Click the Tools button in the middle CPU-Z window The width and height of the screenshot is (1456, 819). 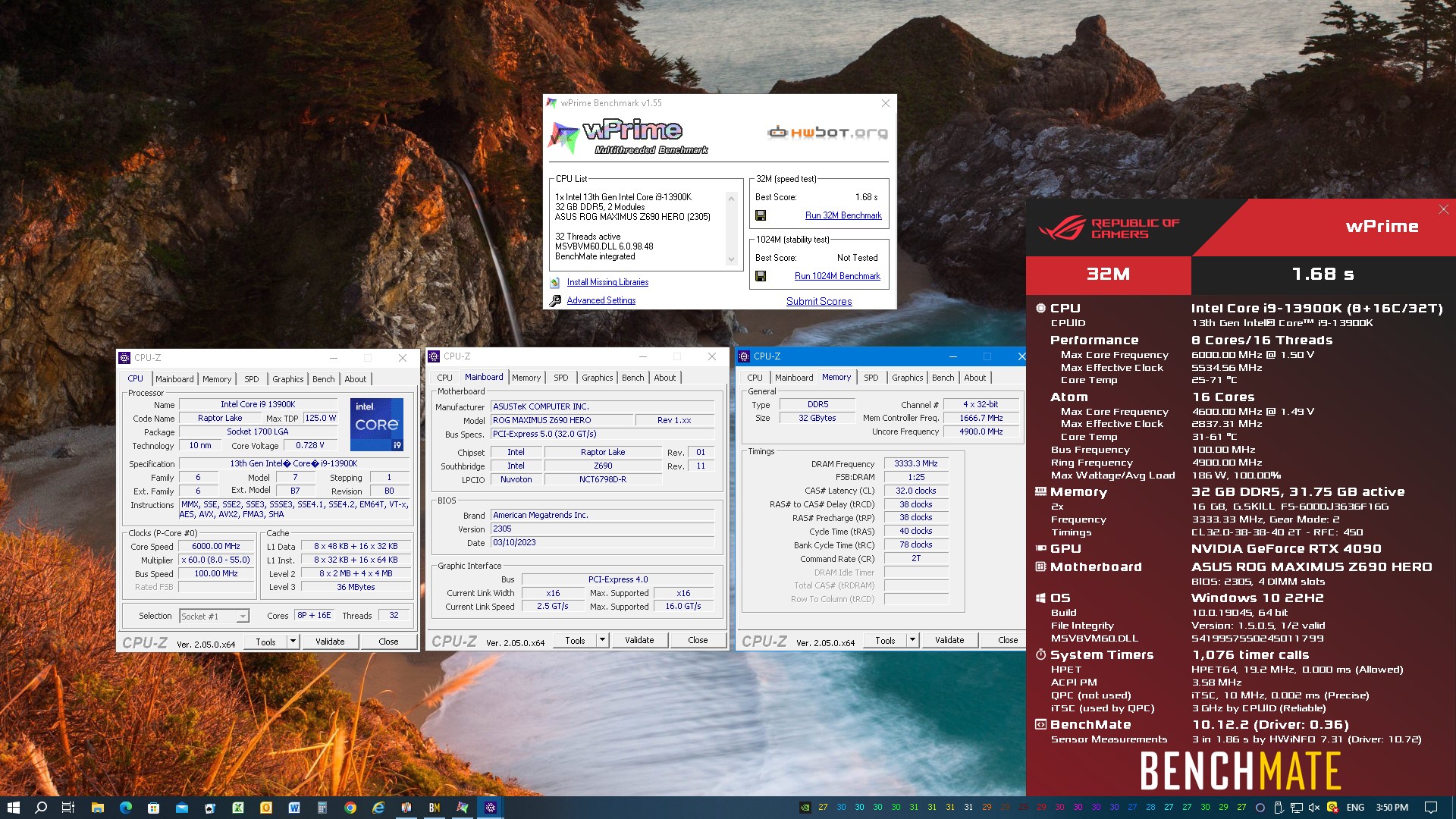pos(575,641)
